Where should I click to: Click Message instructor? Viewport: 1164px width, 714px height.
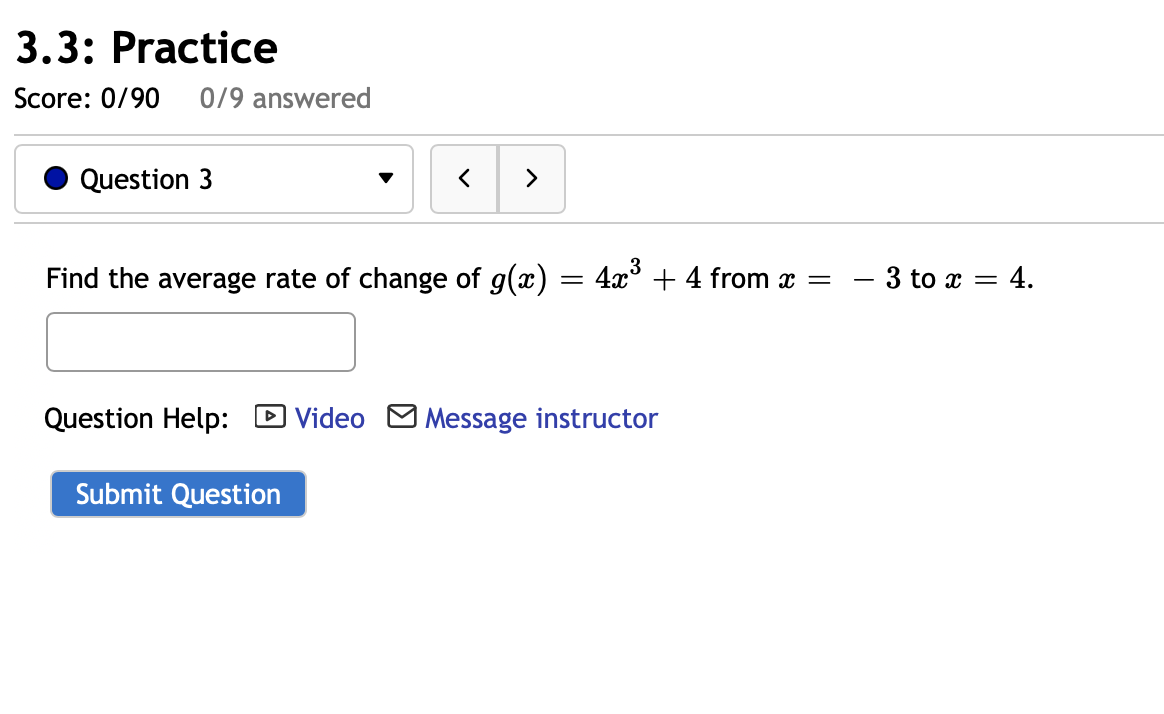540,417
